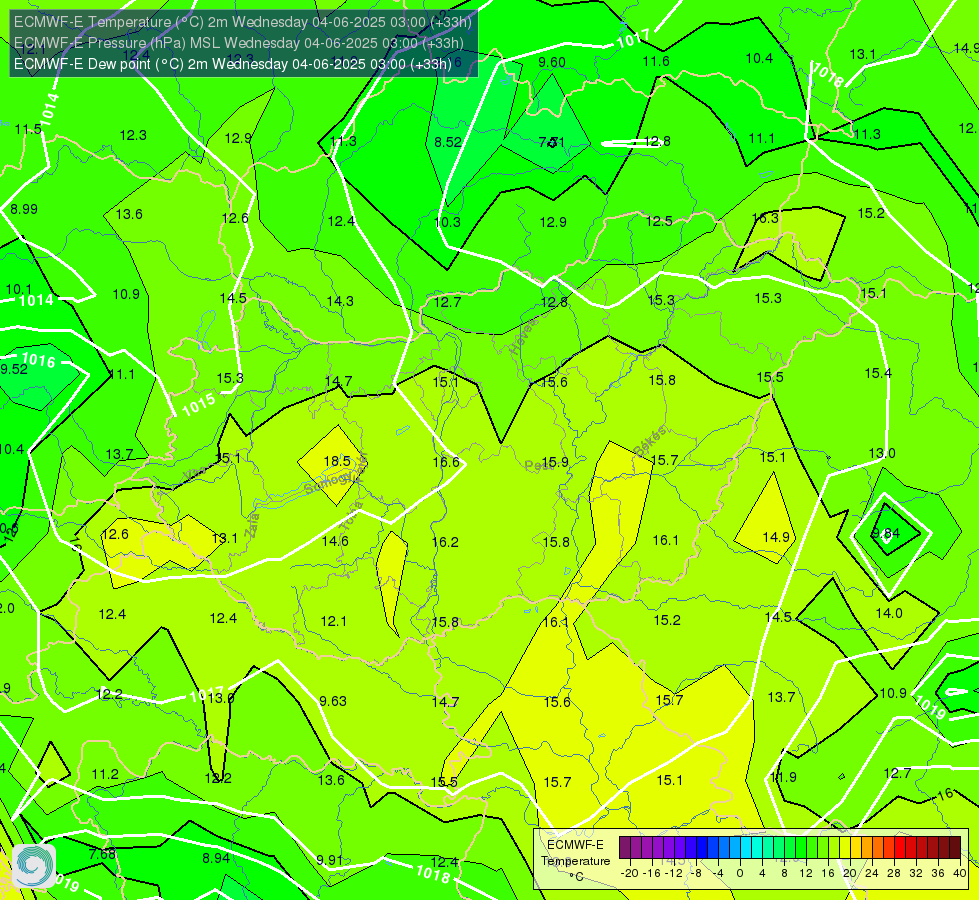The height and width of the screenshot is (900, 979).
Task: Click the 10.3 temperature value
Action: pyautogui.click(x=447, y=222)
